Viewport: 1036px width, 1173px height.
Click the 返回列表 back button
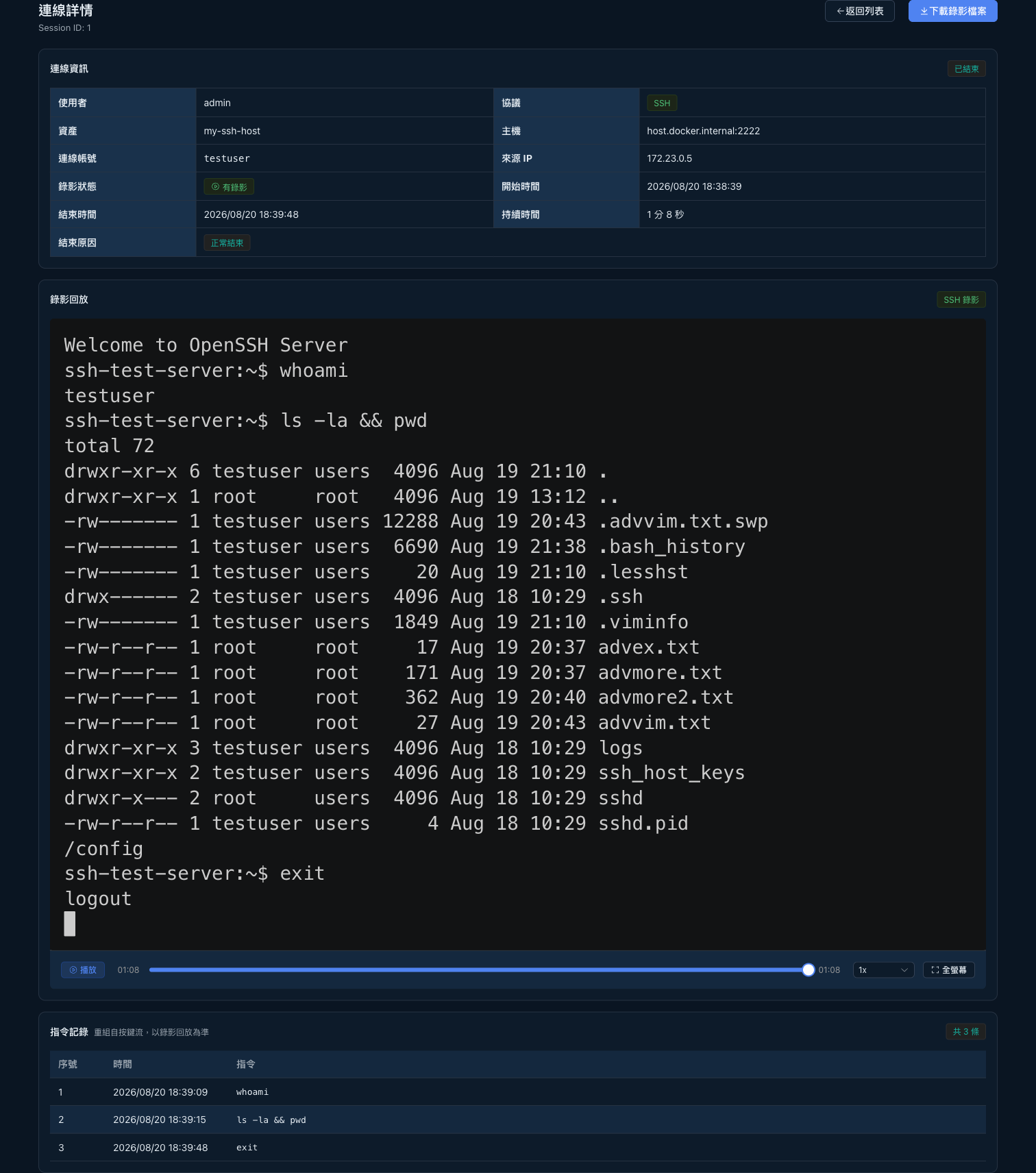pos(859,11)
